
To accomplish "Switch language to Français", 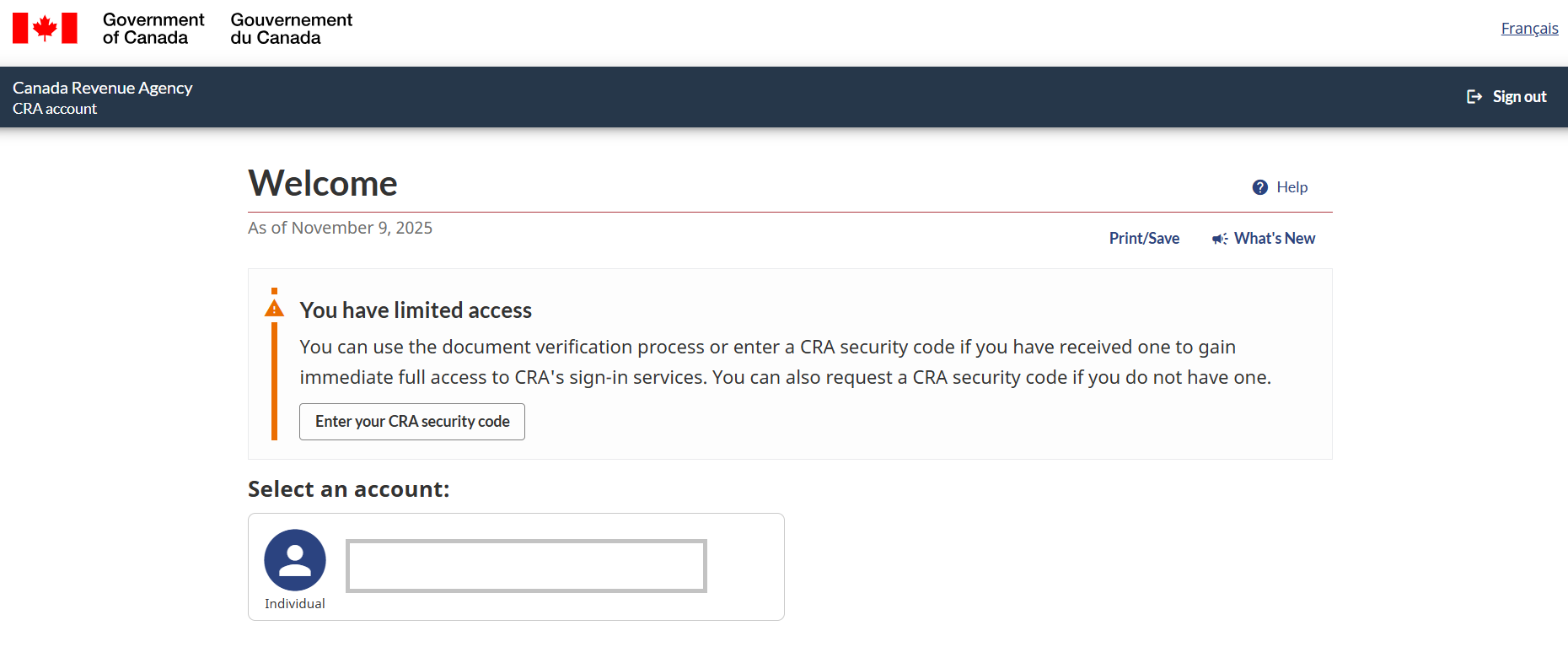I will coord(1529,29).
